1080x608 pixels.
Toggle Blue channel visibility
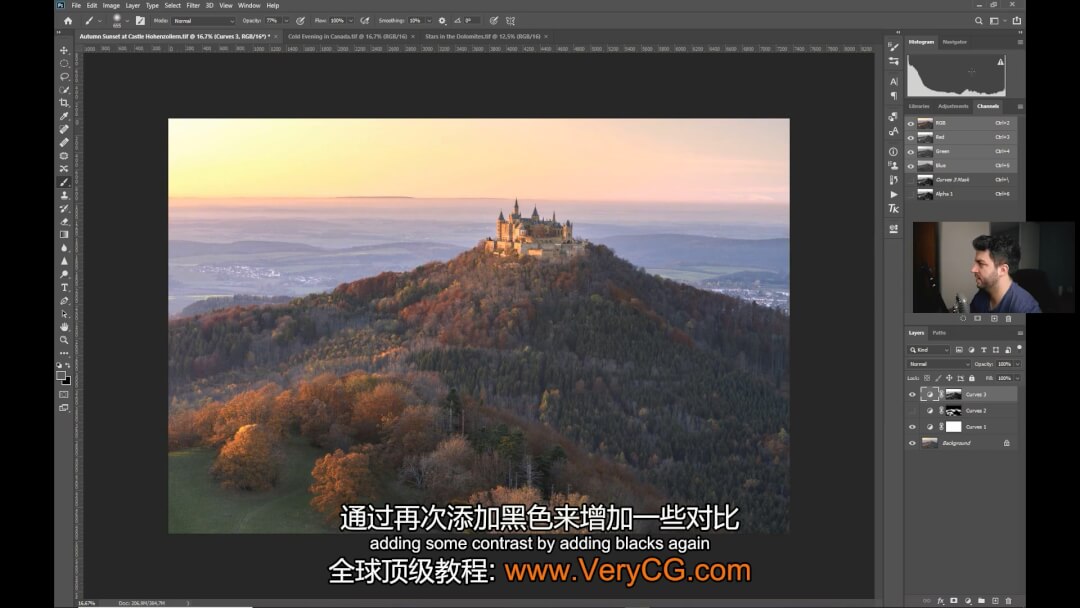[911, 166]
